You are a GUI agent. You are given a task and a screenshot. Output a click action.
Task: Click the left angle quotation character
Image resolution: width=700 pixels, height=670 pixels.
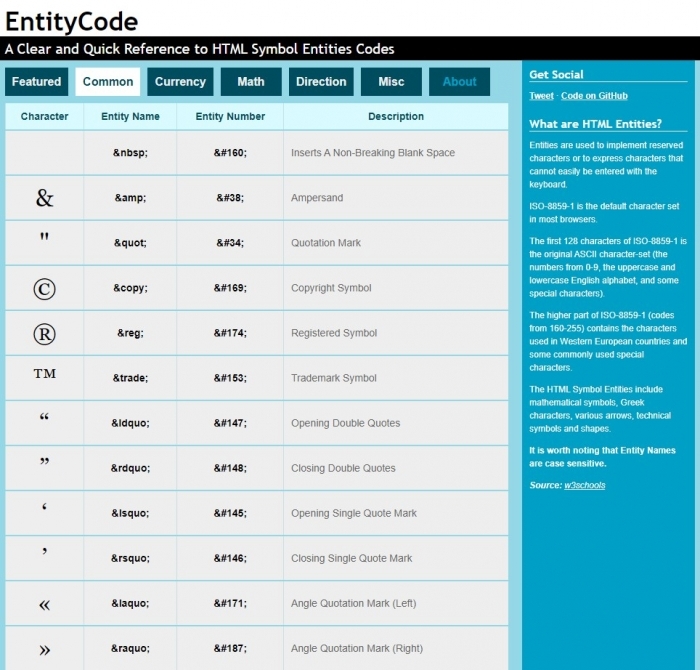tap(44, 605)
